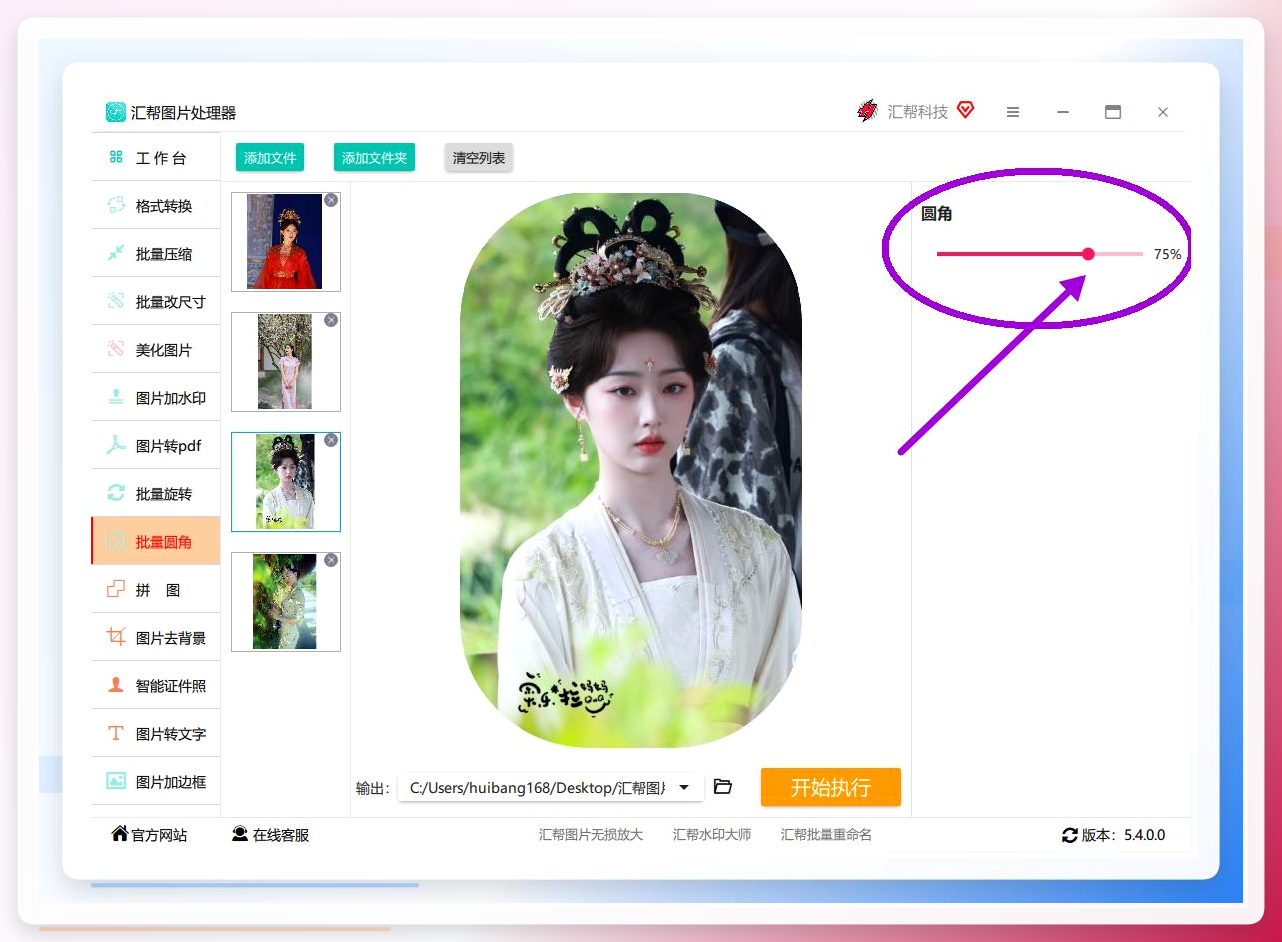Expand the output path dropdown

click(x=684, y=788)
